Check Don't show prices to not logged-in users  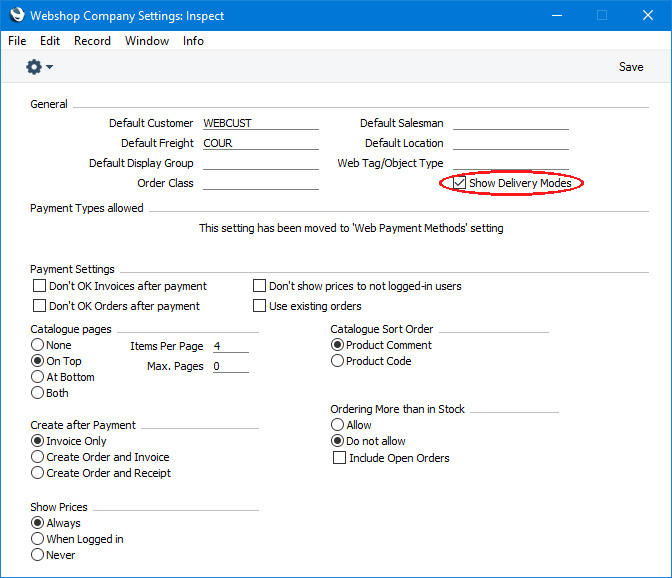(259, 286)
